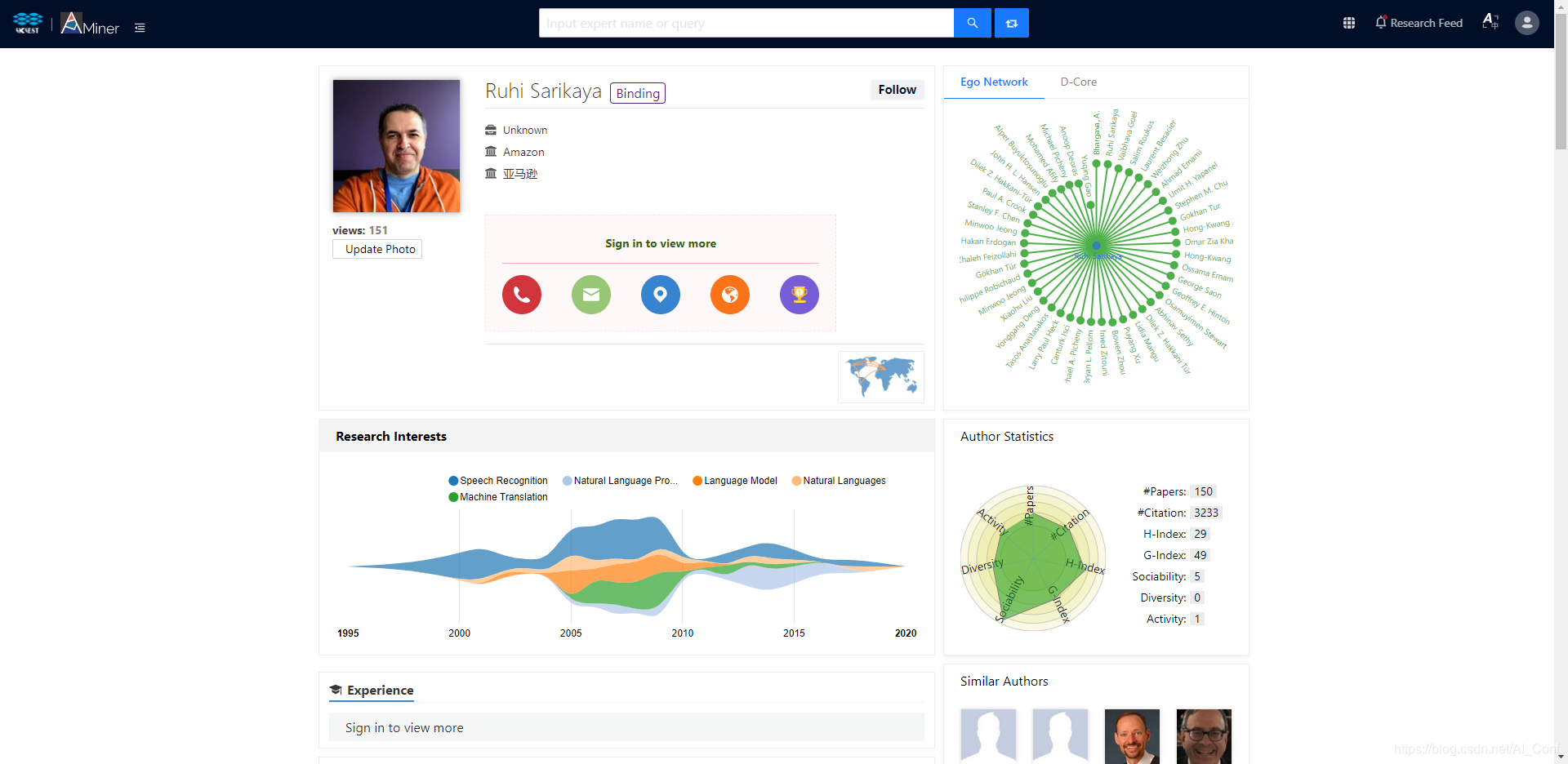The image size is (1568, 764).
Task: Click the orange homepage globe icon
Action: coord(730,295)
